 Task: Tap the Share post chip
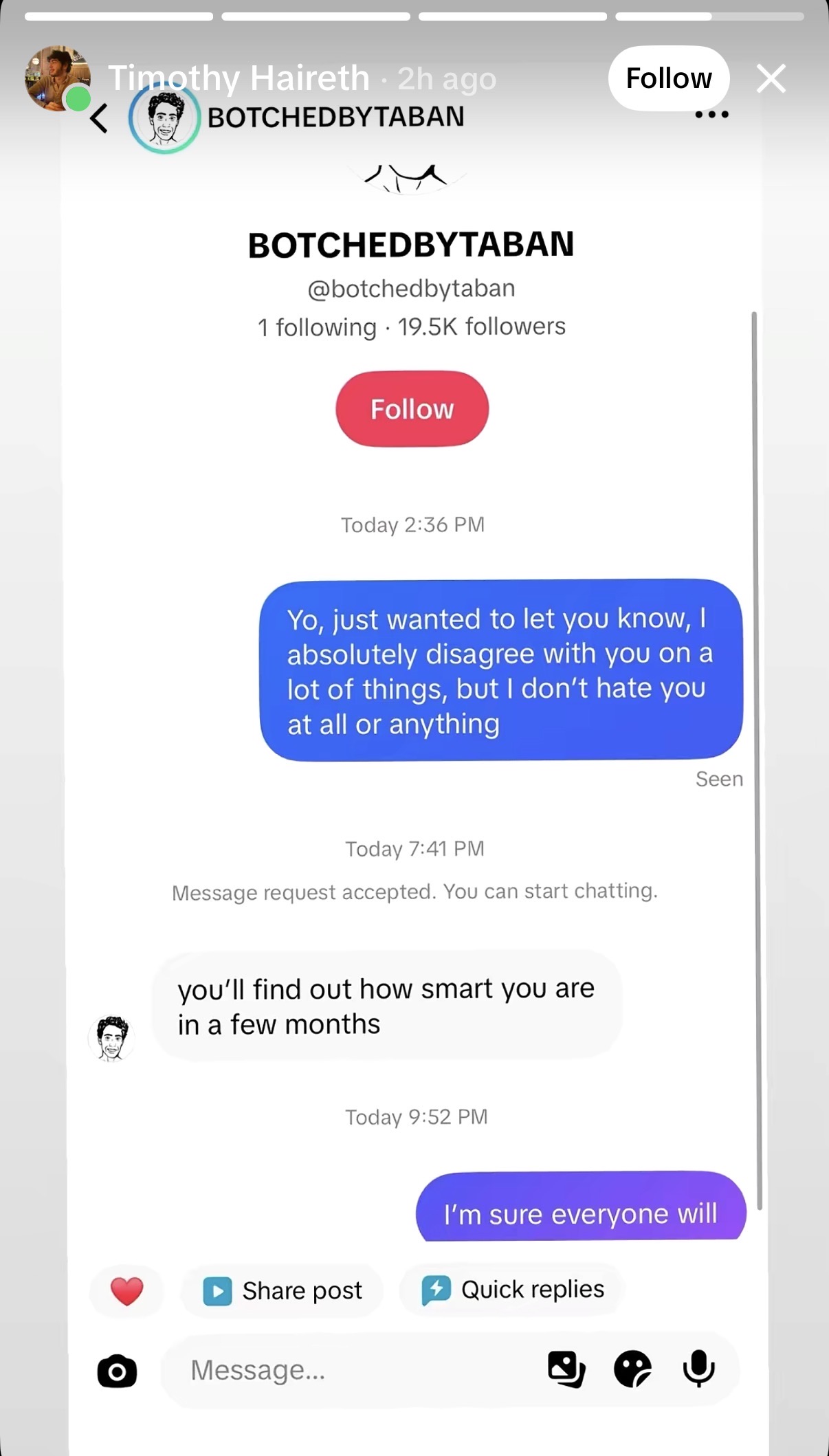point(283,1291)
